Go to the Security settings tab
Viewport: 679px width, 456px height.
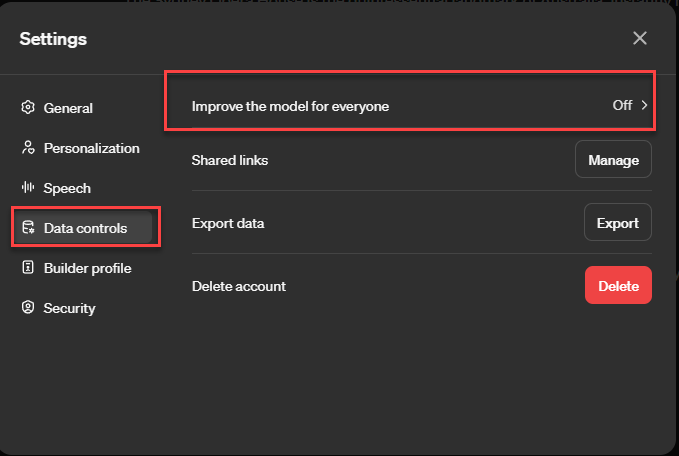[x=69, y=308]
